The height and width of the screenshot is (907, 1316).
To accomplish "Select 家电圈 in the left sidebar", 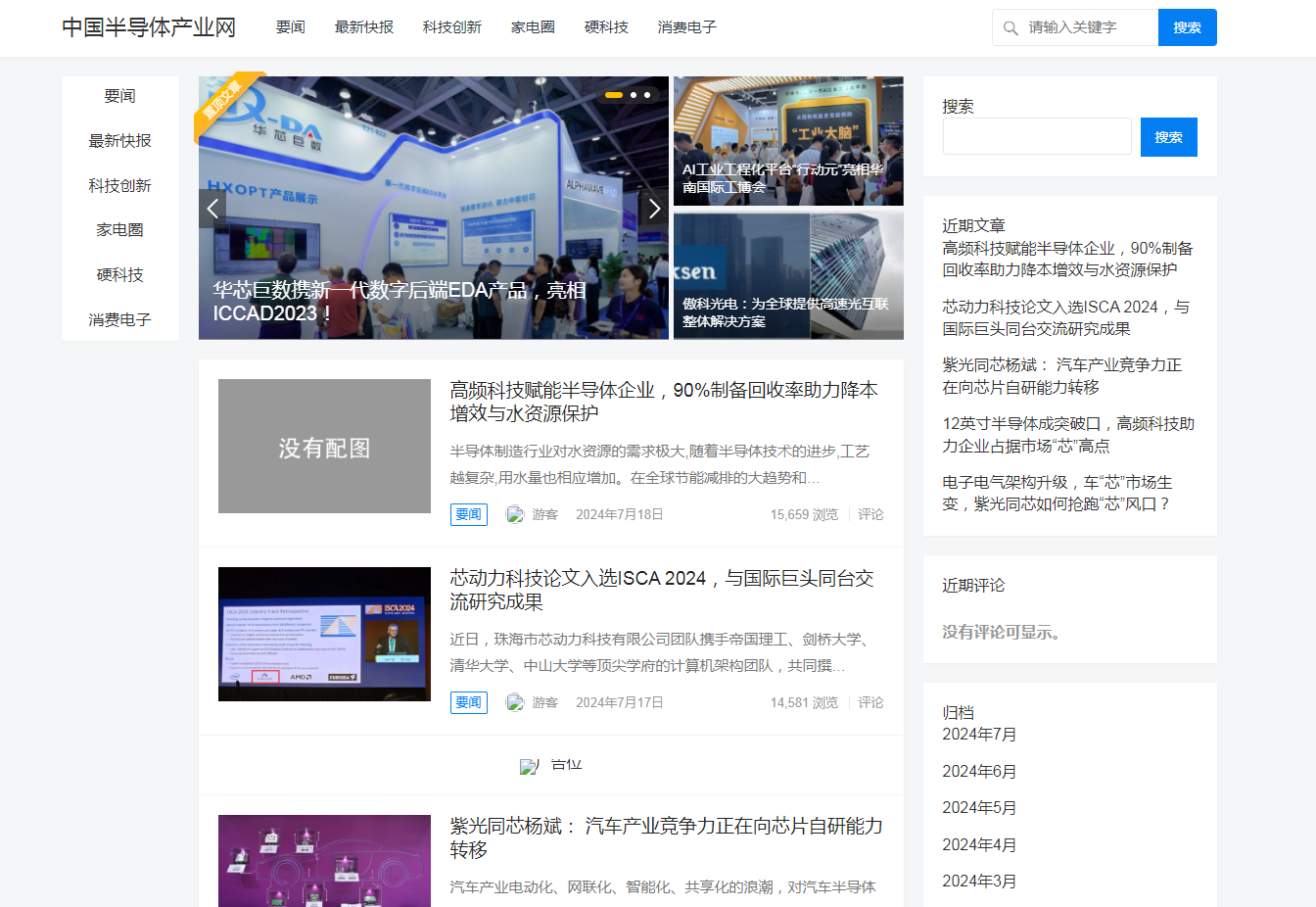I will click(x=120, y=230).
